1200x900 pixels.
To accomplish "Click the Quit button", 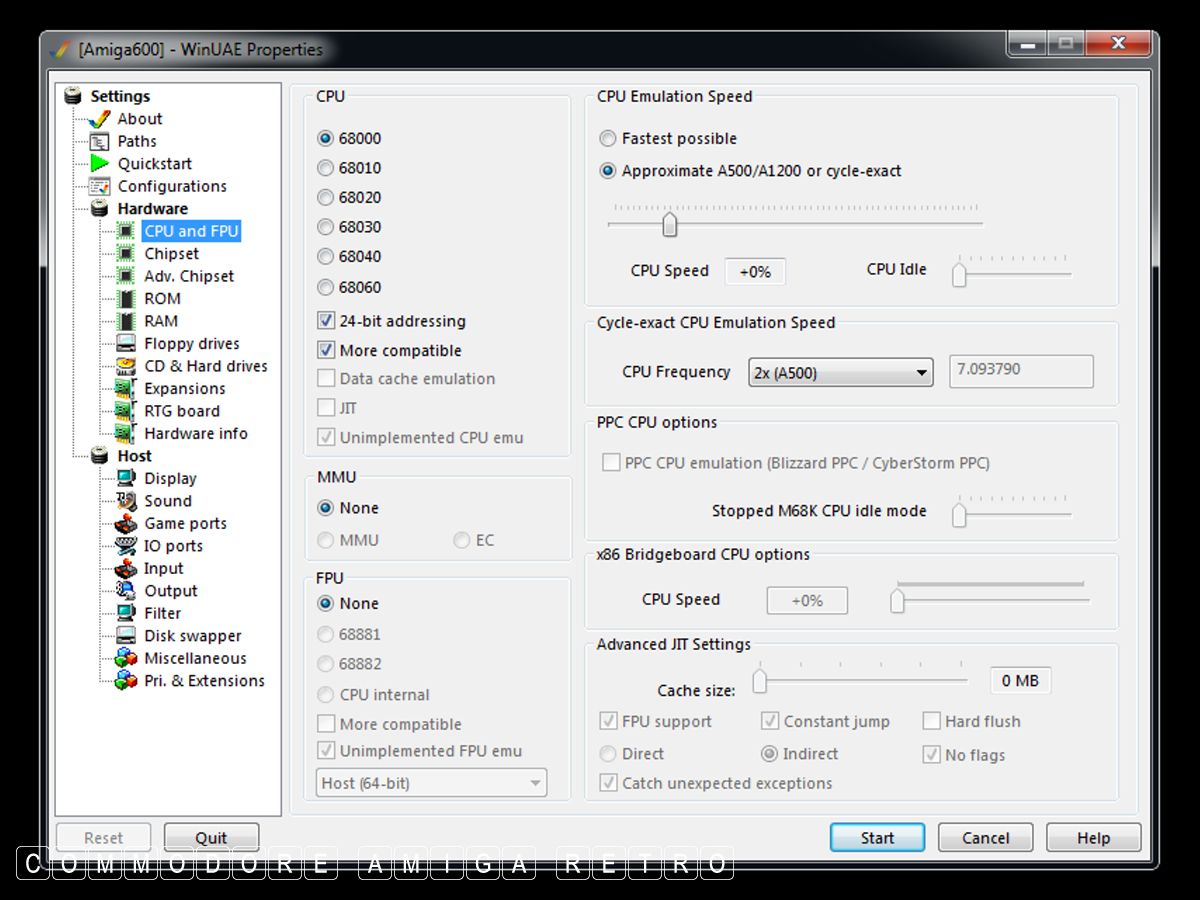I will (x=211, y=838).
